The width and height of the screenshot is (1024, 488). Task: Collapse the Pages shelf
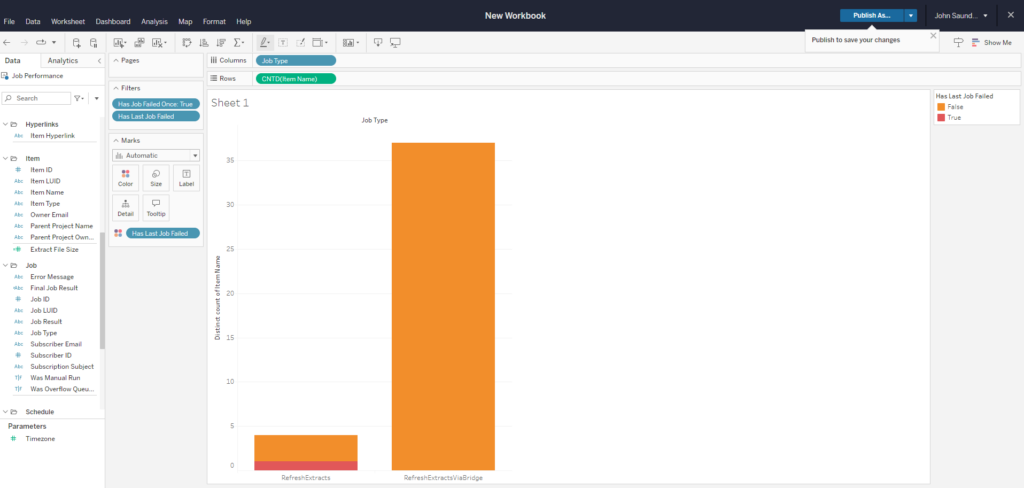tap(116, 60)
